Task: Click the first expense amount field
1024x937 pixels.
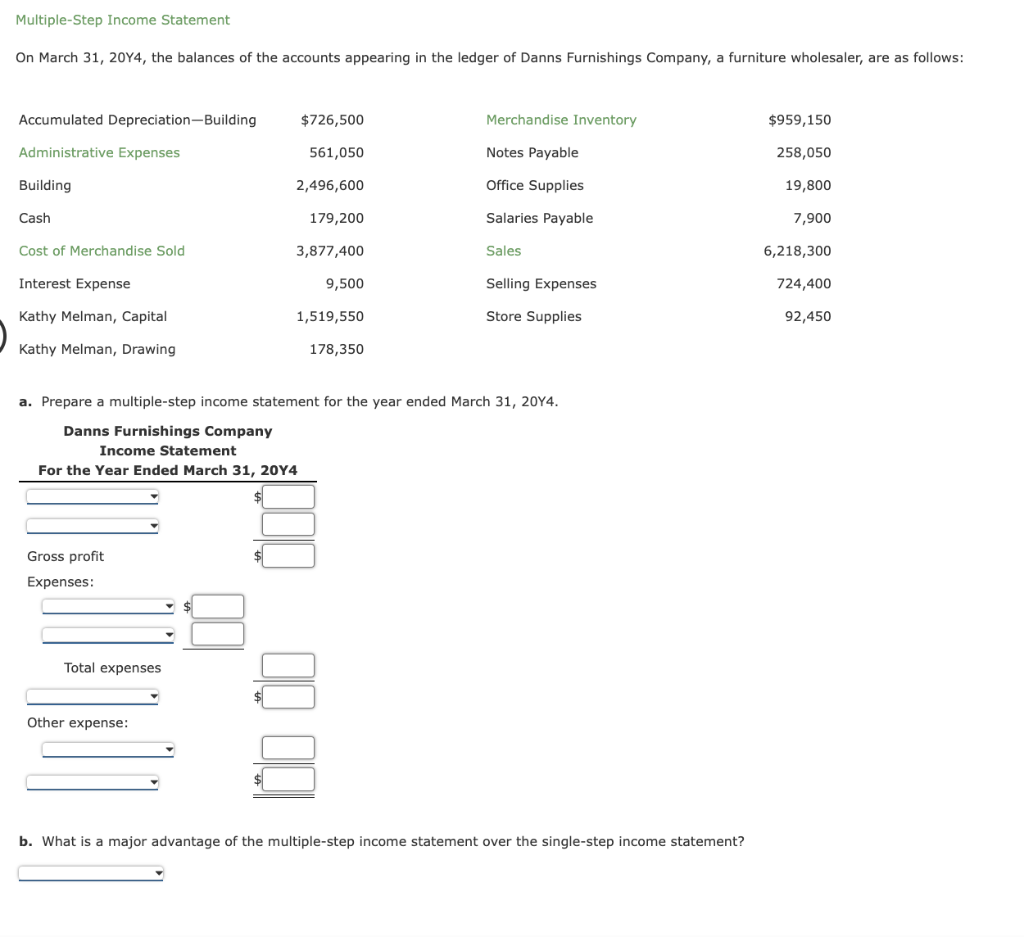Action: [x=217, y=607]
